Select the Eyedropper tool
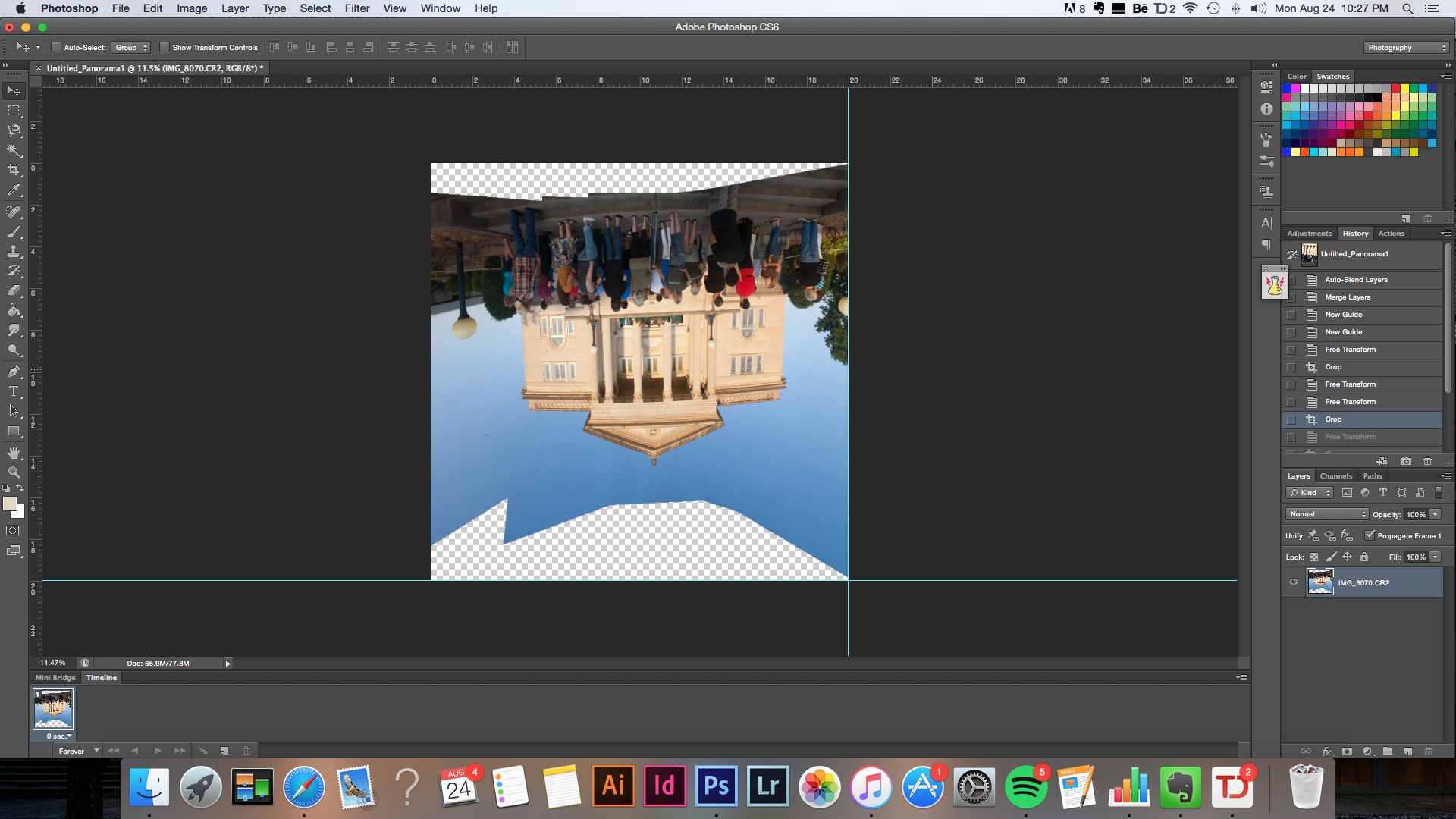The width and height of the screenshot is (1456, 819). 14,190
